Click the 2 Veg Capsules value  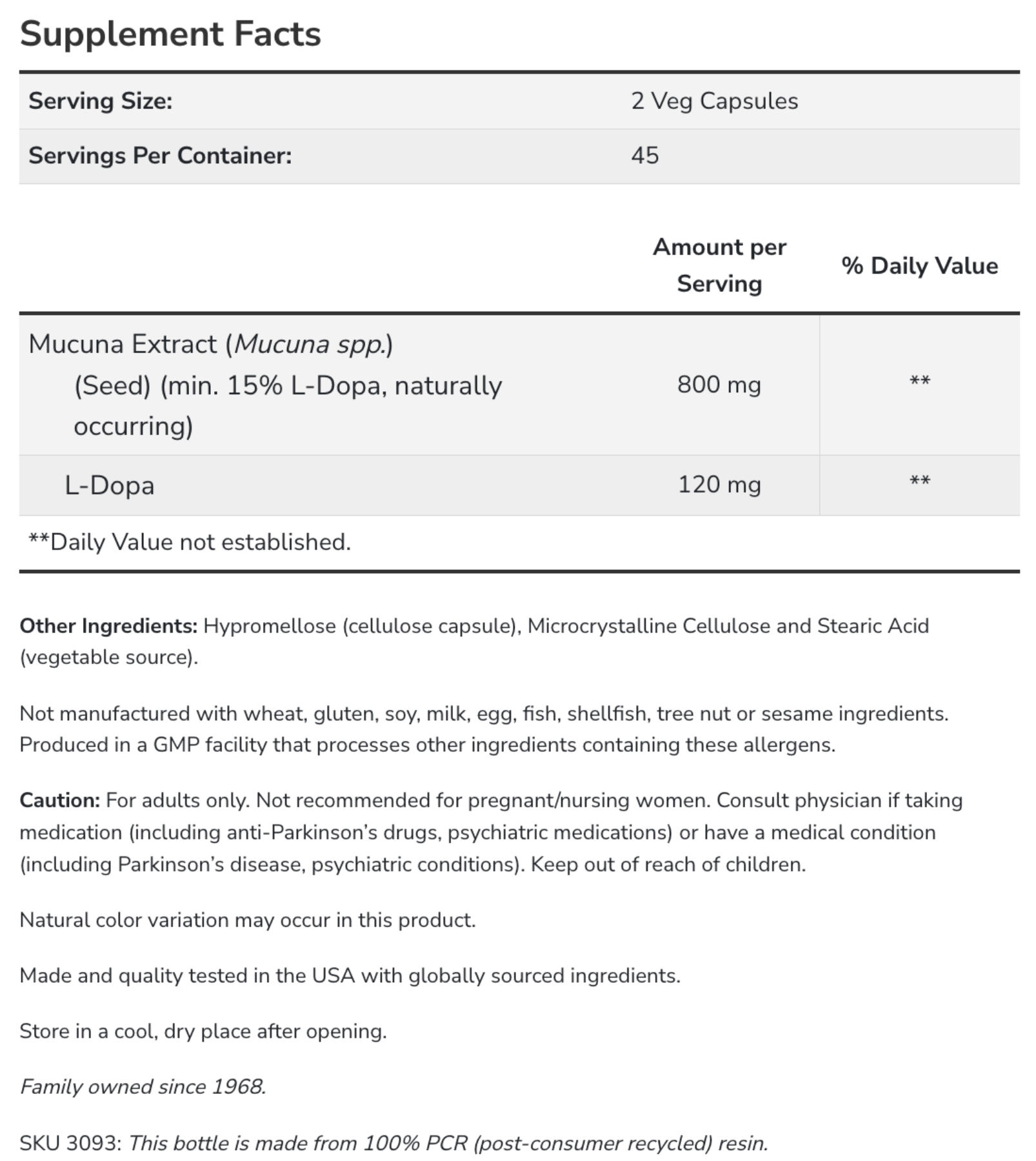click(714, 101)
